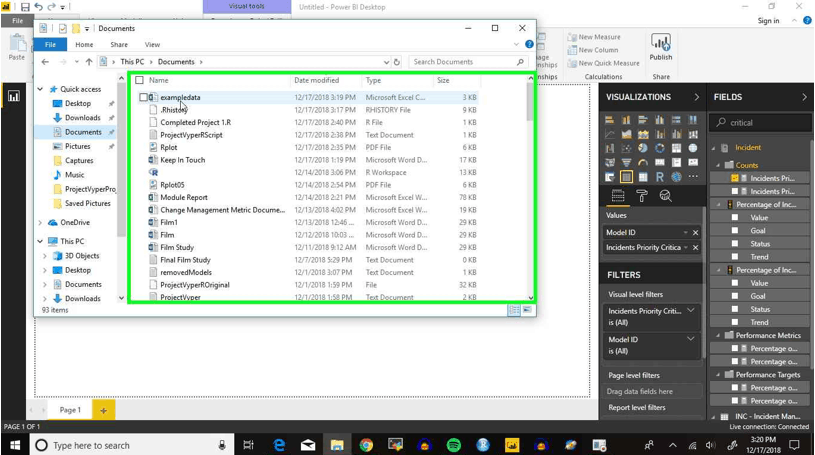
Task: Choose the Map globe visualization icon
Action: tap(693, 148)
